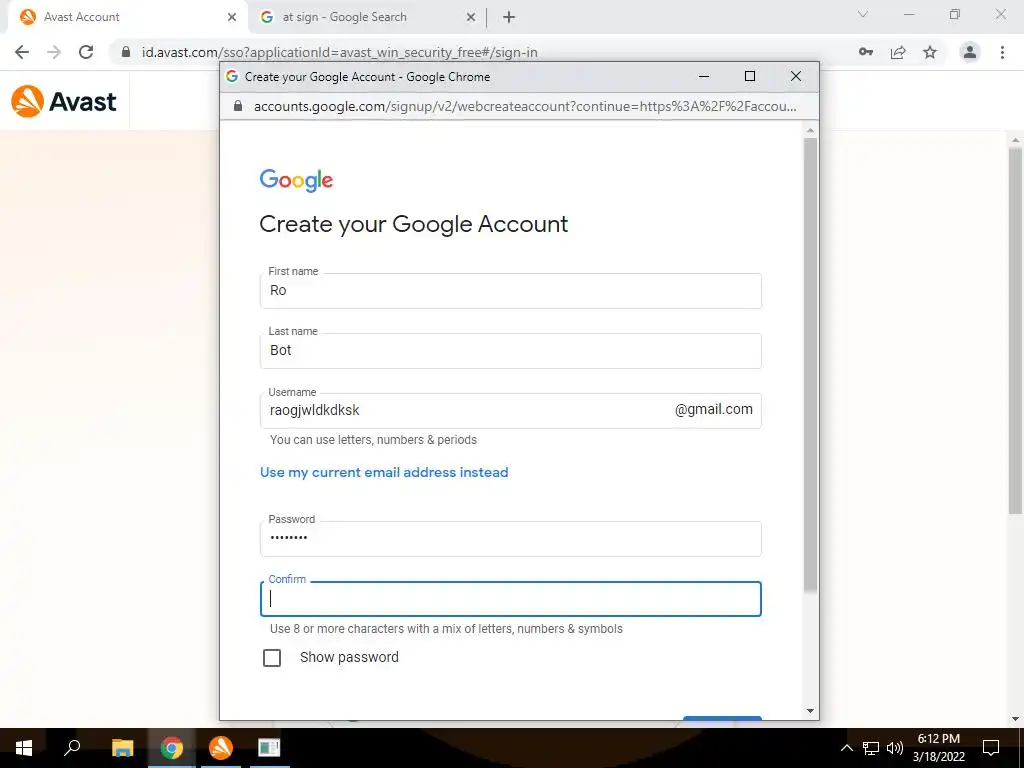Viewport: 1024px width, 768px height.
Task: Close the Avast Account tab
Action: 232,17
